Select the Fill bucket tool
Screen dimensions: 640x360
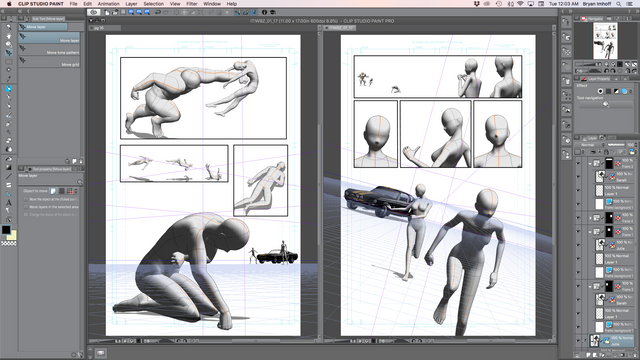pyautogui.click(x=9, y=159)
